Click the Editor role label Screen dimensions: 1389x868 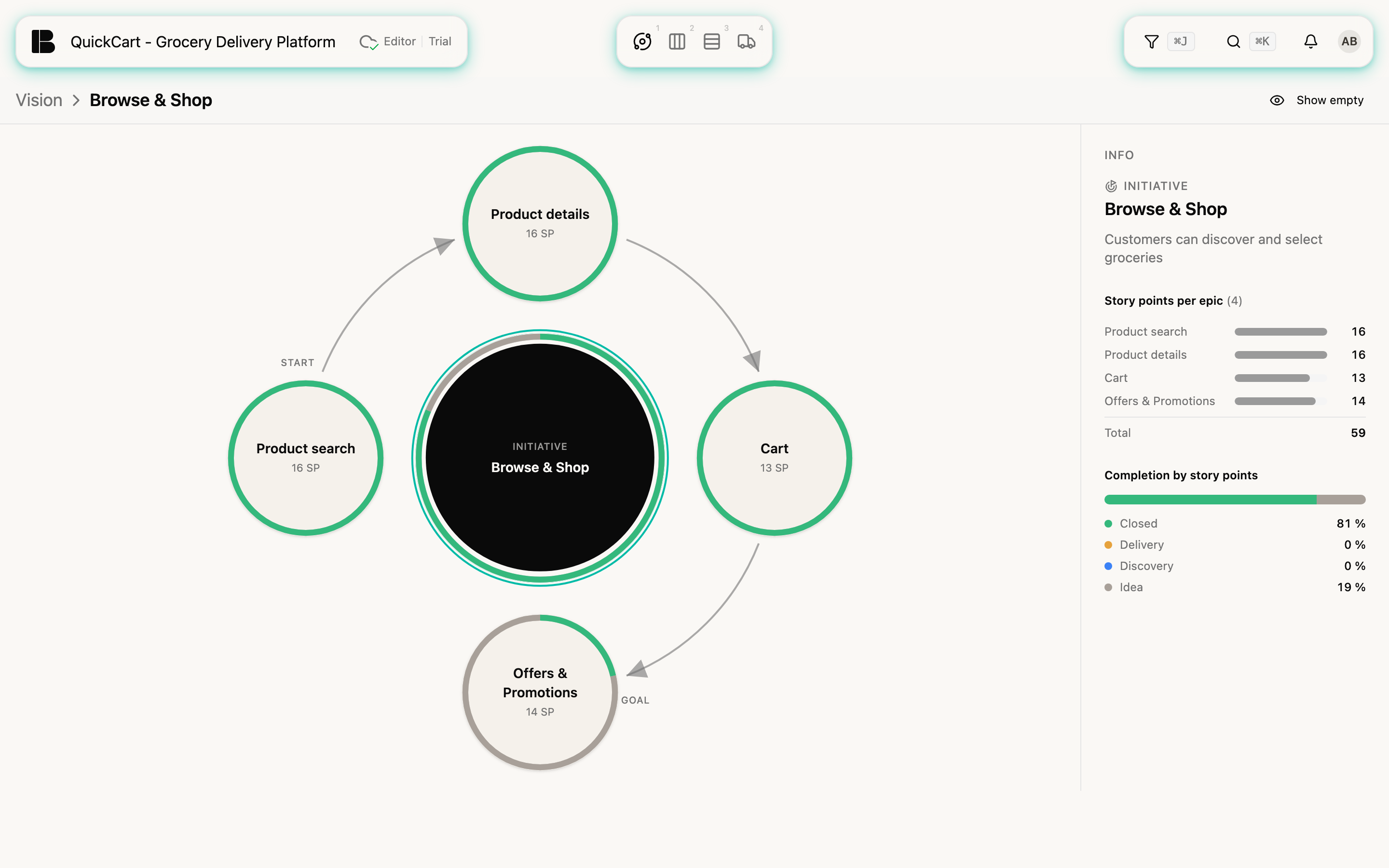399,41
